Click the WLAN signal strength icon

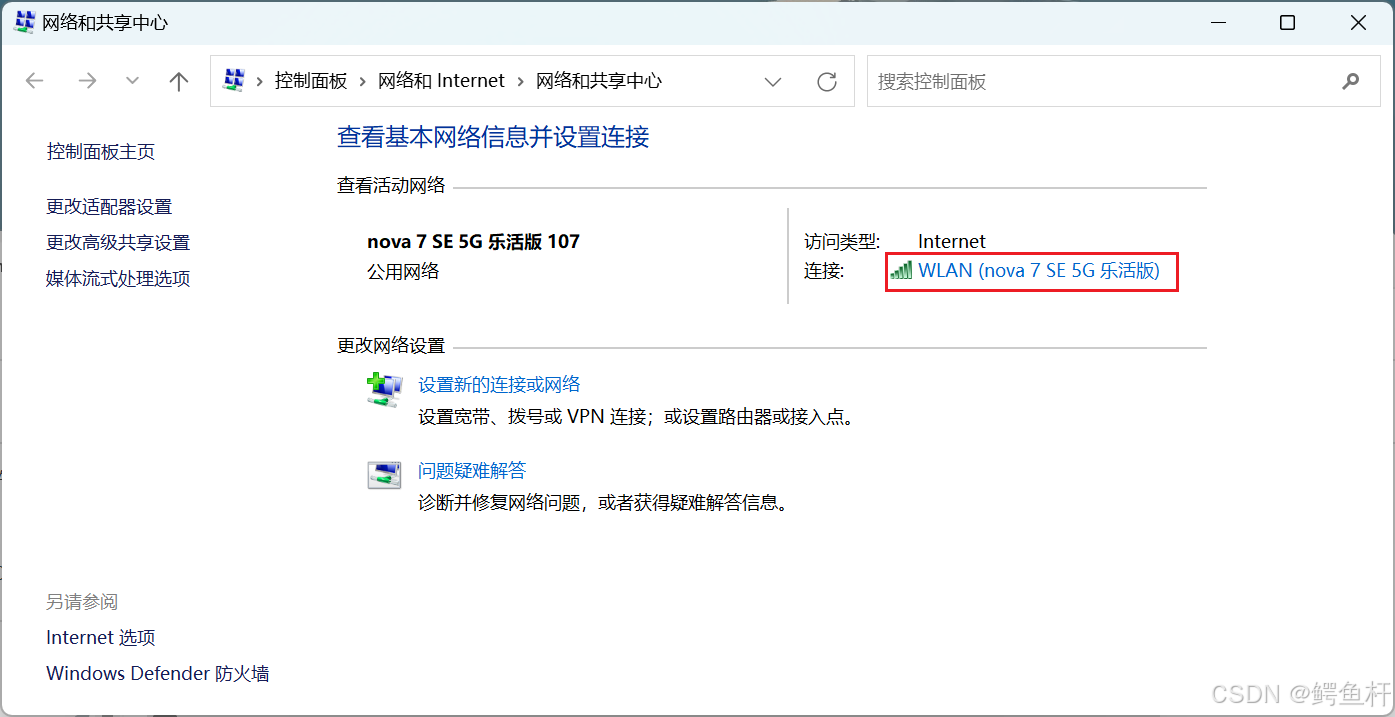[901, 271]
